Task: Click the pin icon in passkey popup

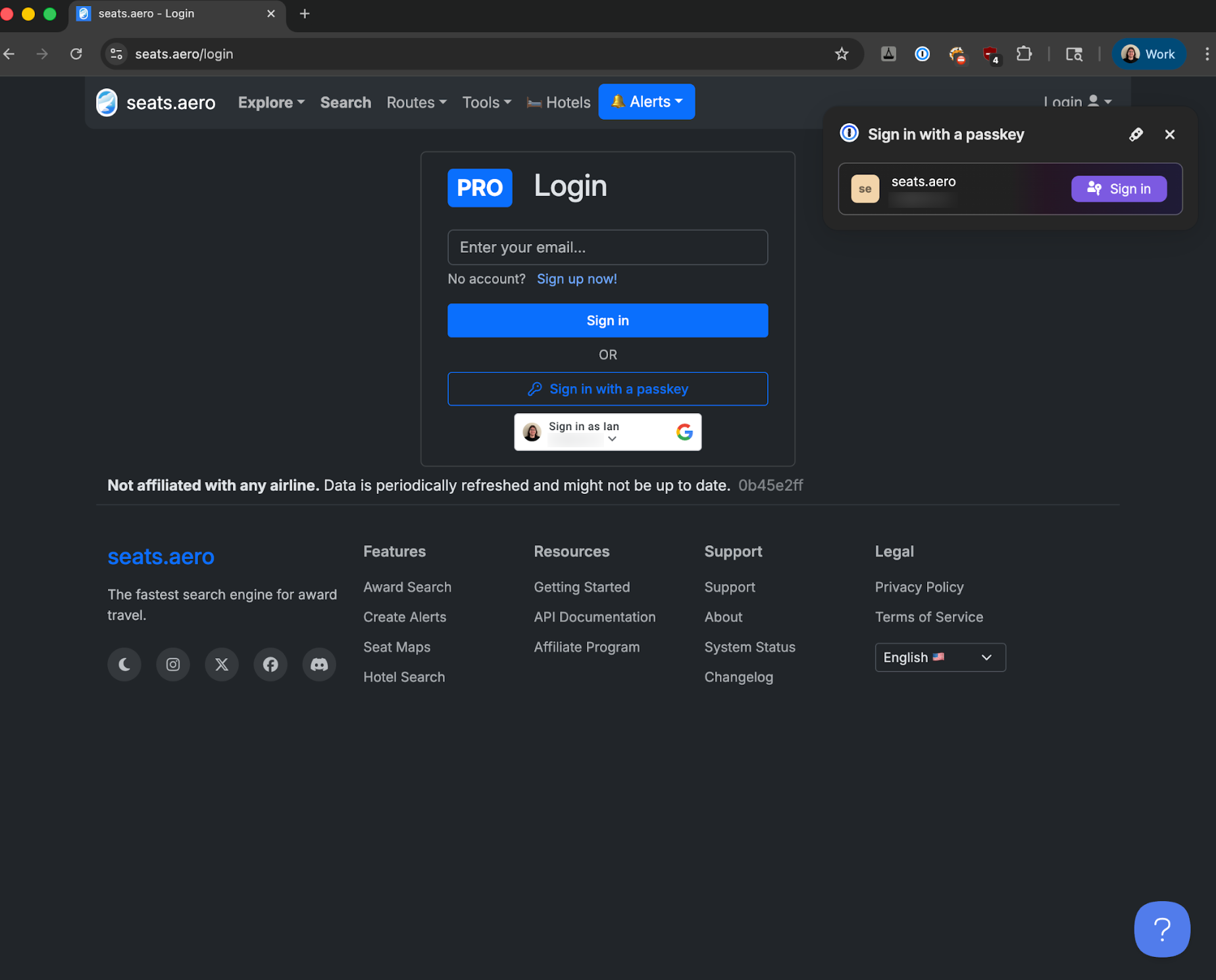Action: (1136, 134)
